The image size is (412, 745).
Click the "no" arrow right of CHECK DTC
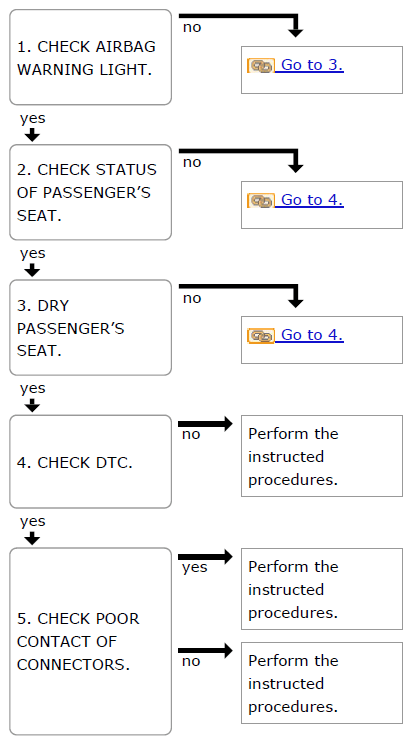[x=205, y=424]
